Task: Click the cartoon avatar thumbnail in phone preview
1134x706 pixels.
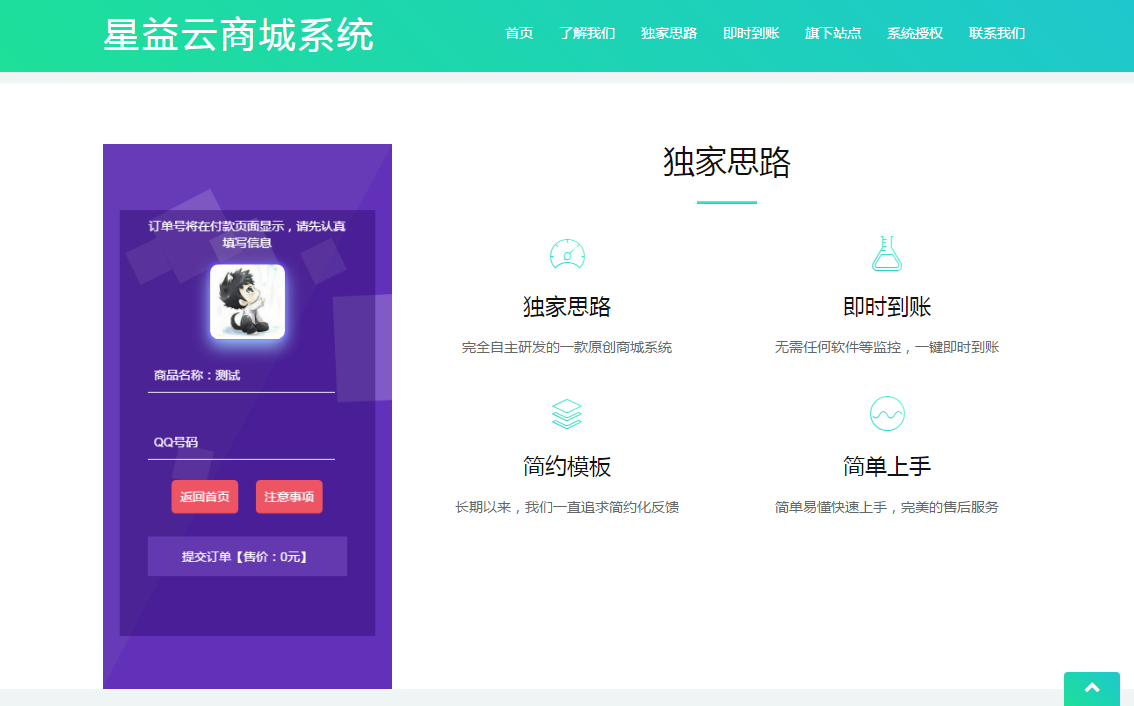Action: pos(247,301)
